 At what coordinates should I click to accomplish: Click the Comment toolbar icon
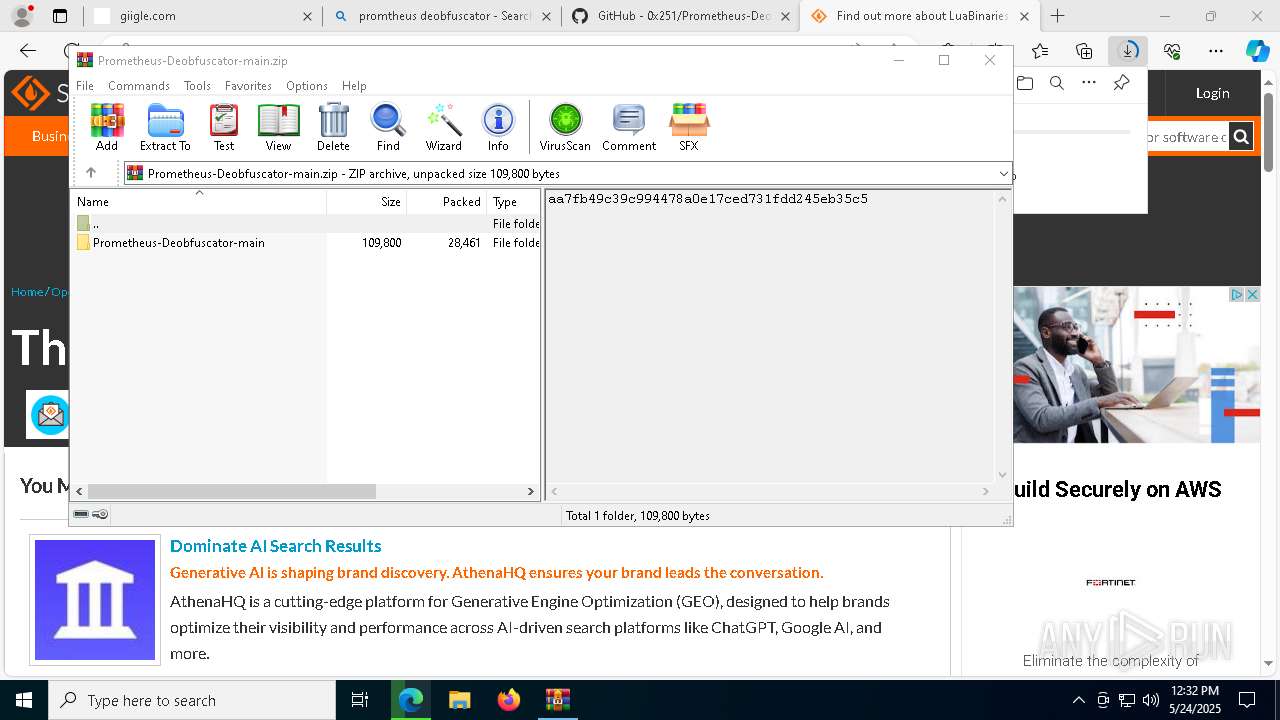(629, 127)
